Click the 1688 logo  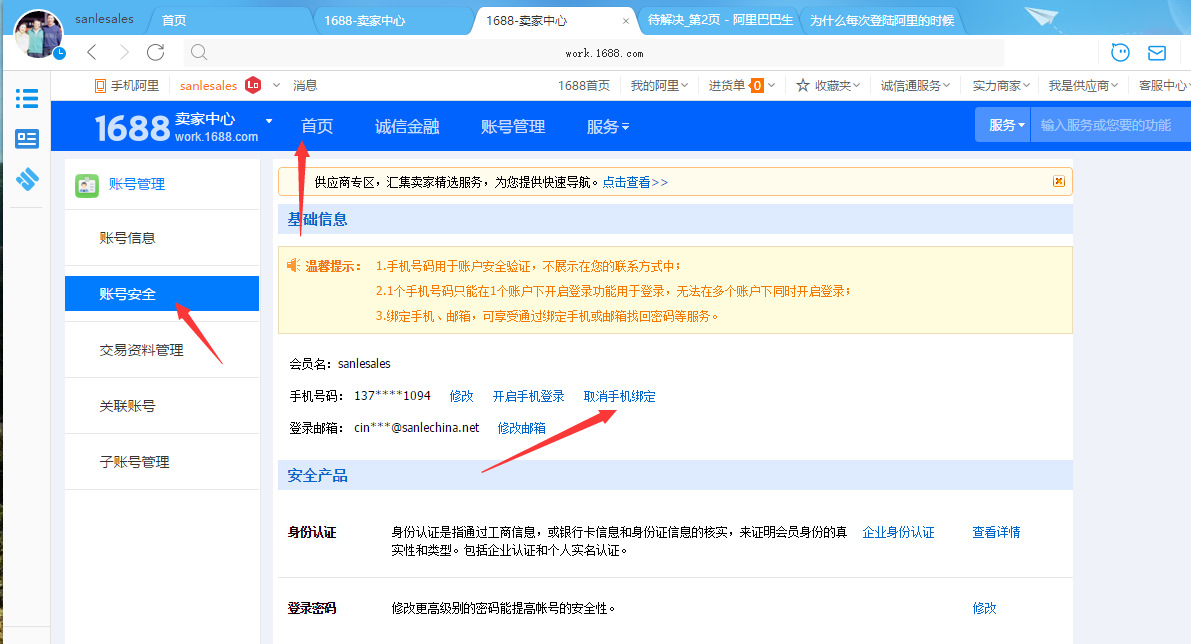pos(132,128)
